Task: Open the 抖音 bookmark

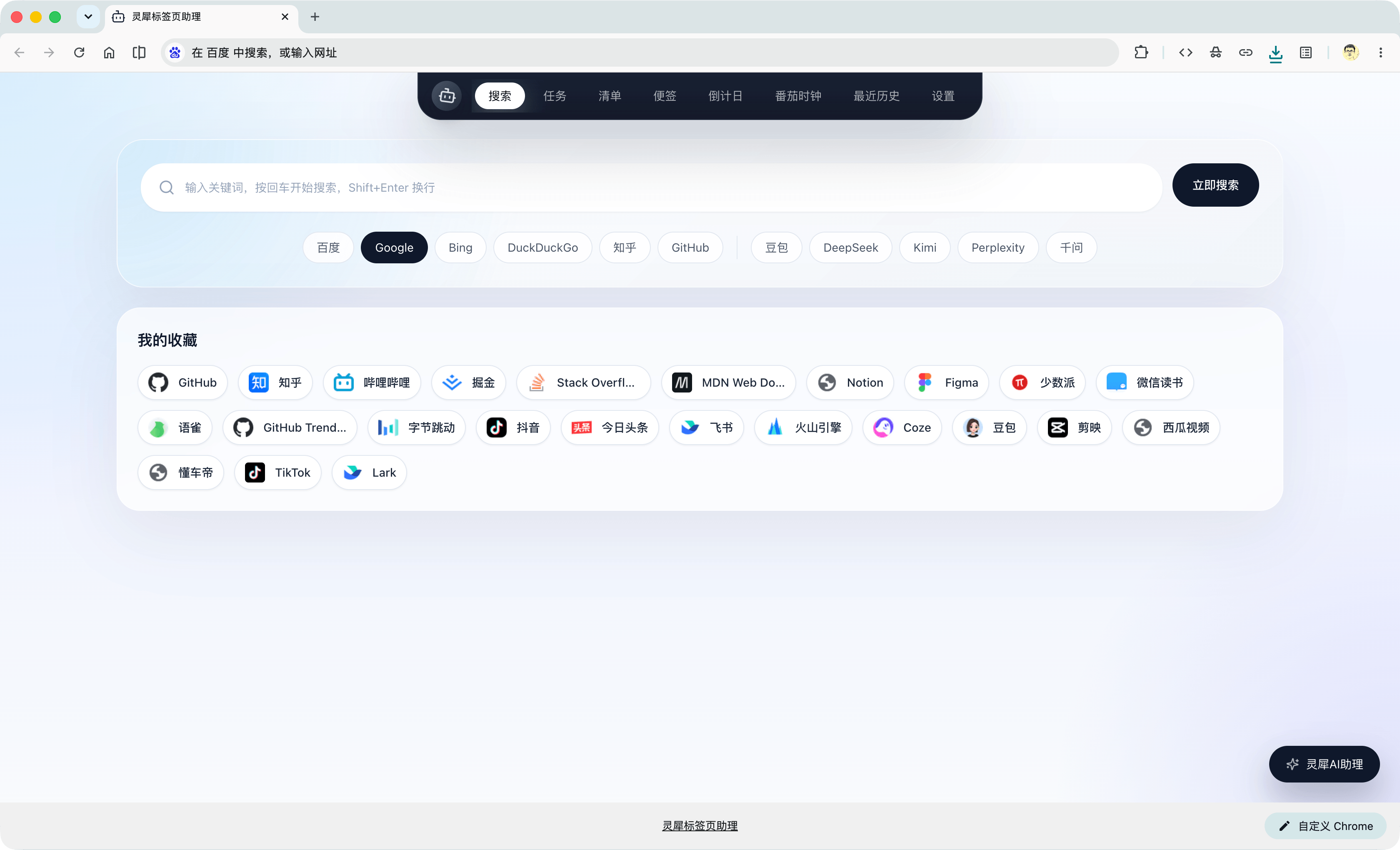Action: point(513,427)
